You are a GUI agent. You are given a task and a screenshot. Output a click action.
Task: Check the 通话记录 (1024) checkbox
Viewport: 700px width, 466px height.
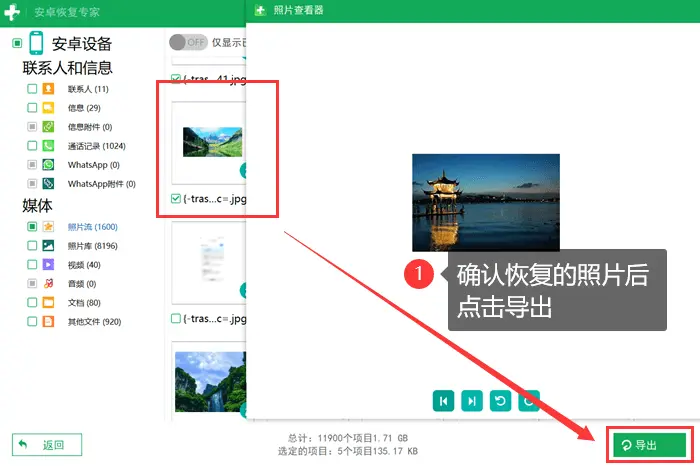tap(32, 146)
